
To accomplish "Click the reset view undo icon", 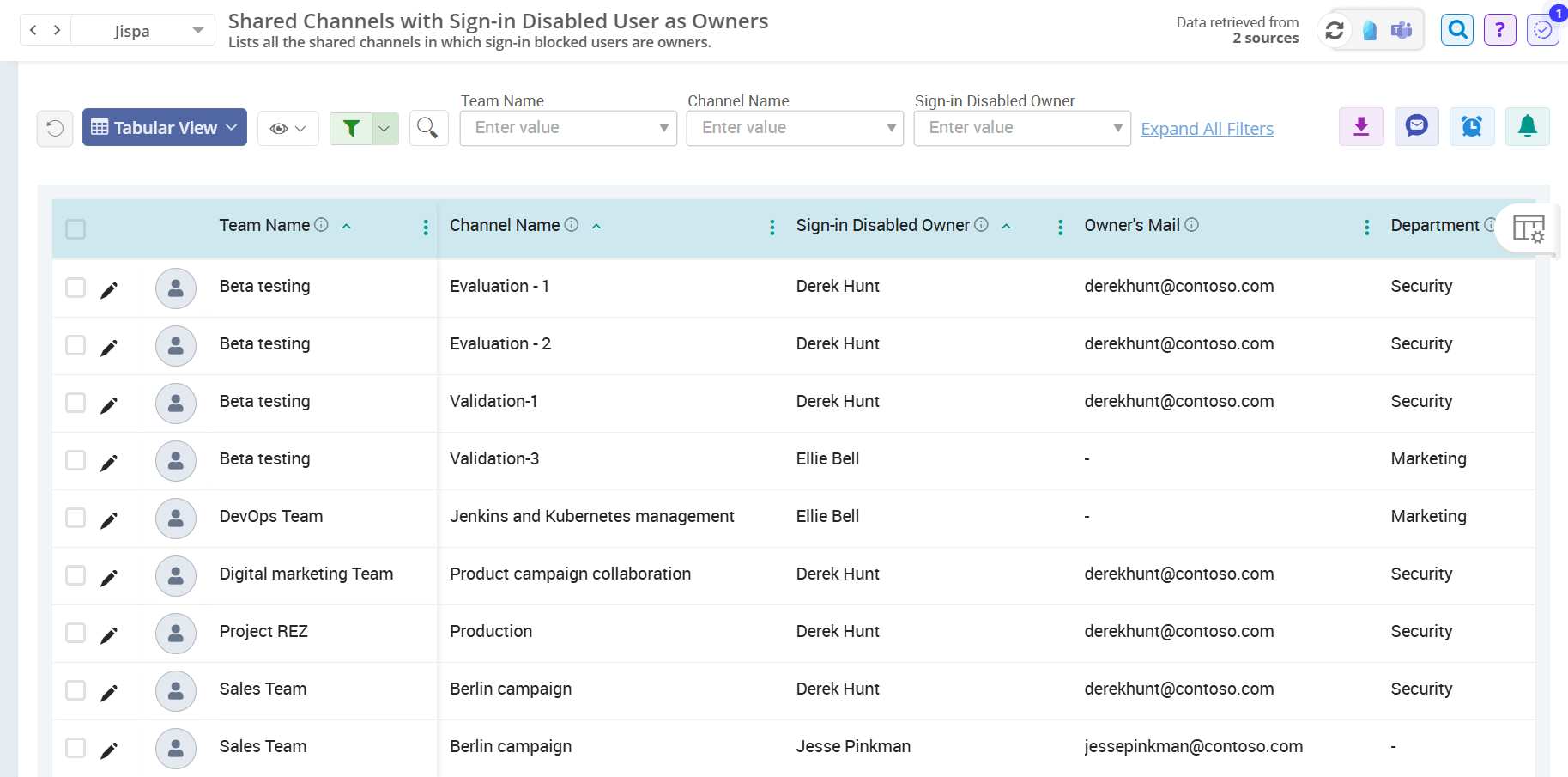I will pos(54,128).
